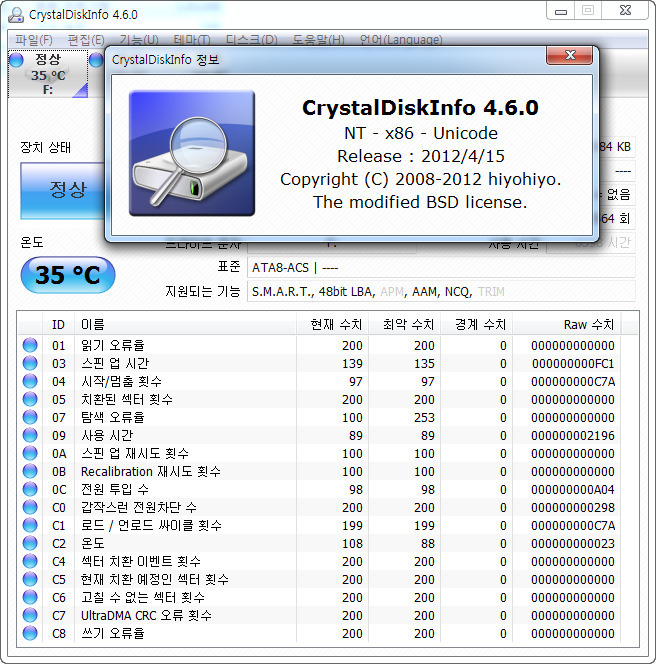Select the 탐색 오류율 attribute row
656x664 pixels.
point(320,417)
